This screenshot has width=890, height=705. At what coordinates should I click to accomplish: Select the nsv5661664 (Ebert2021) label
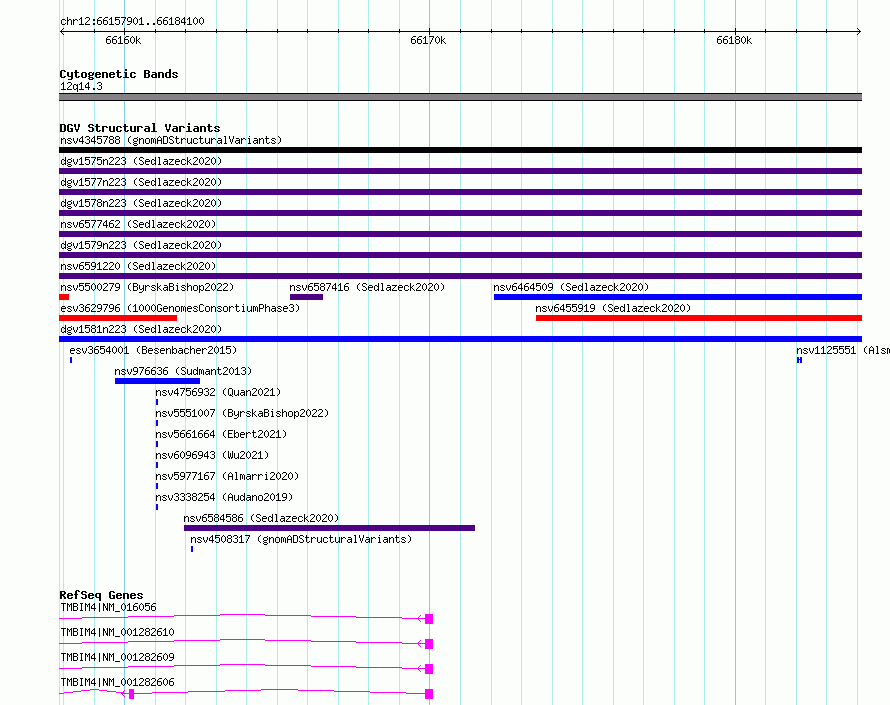(221, 434)
